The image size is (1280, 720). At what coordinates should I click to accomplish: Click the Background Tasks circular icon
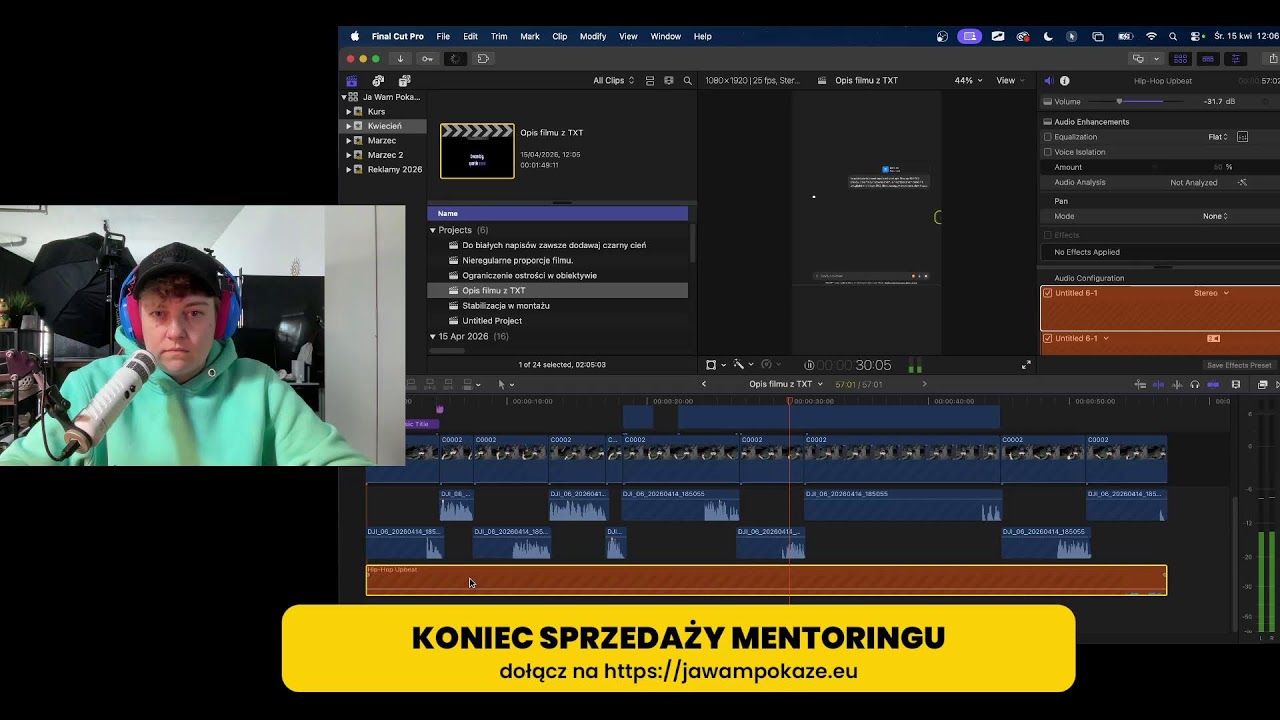(455, 59)
